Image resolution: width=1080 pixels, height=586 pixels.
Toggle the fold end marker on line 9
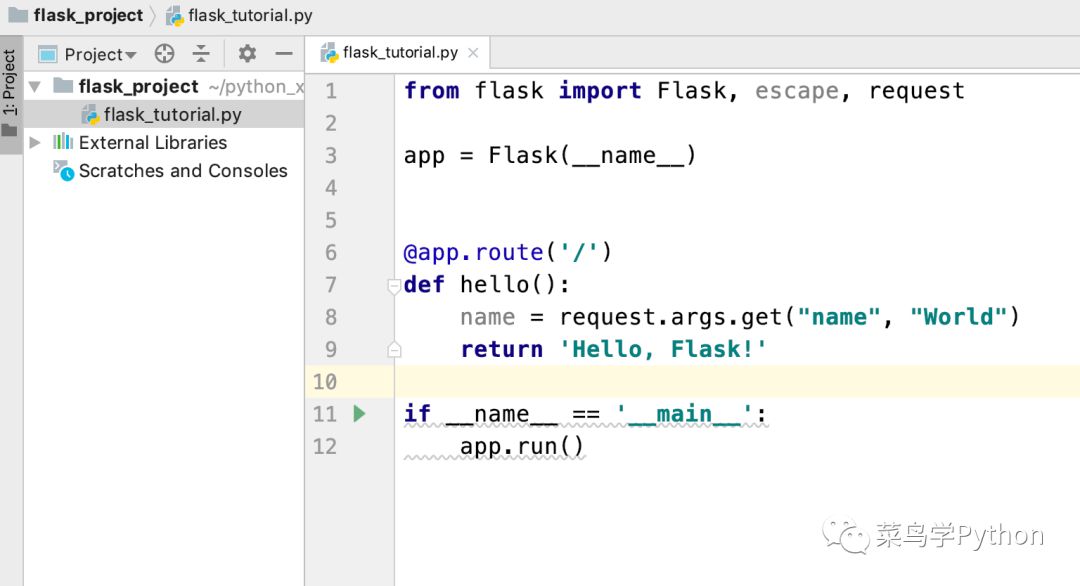[394, 350]
